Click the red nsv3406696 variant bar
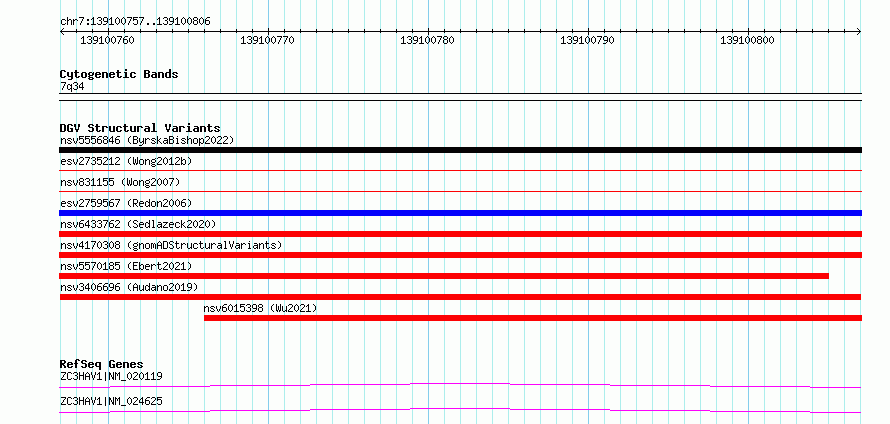890x424 pixels. pos(460,297)
